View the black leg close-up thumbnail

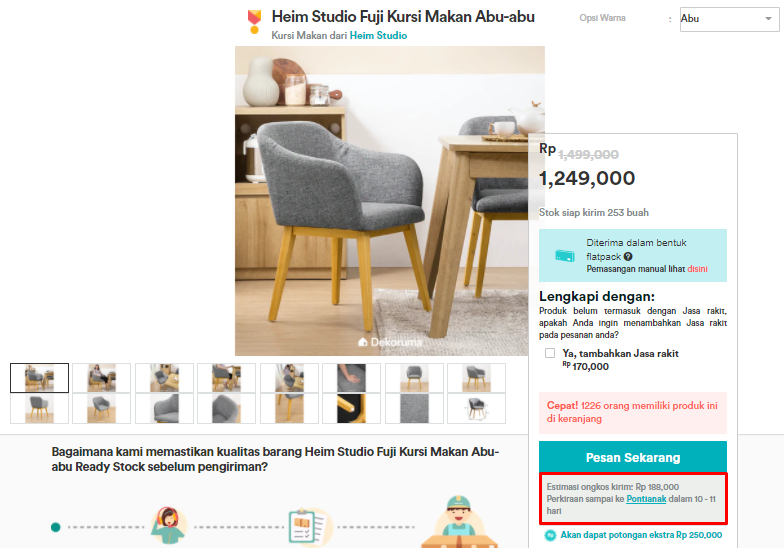(x=352, y=408)
